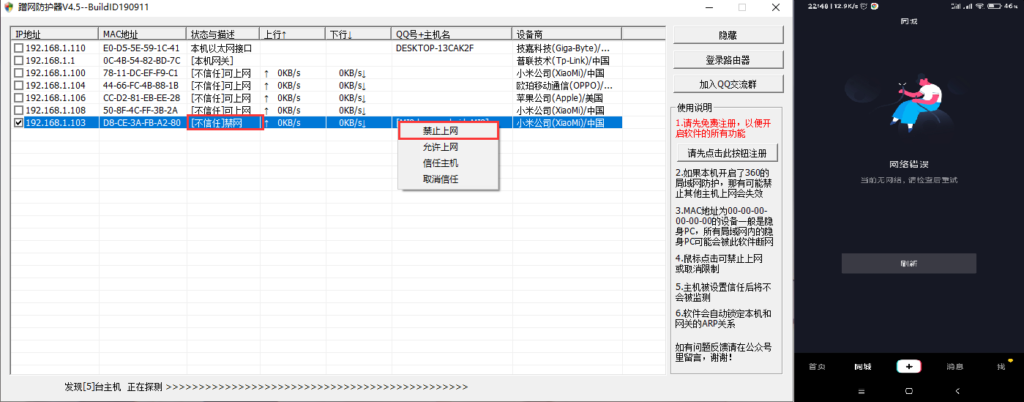The image size is (1024, 402).
Task: Tap the 刷新 button on phone screen
Action: (908, 263)
